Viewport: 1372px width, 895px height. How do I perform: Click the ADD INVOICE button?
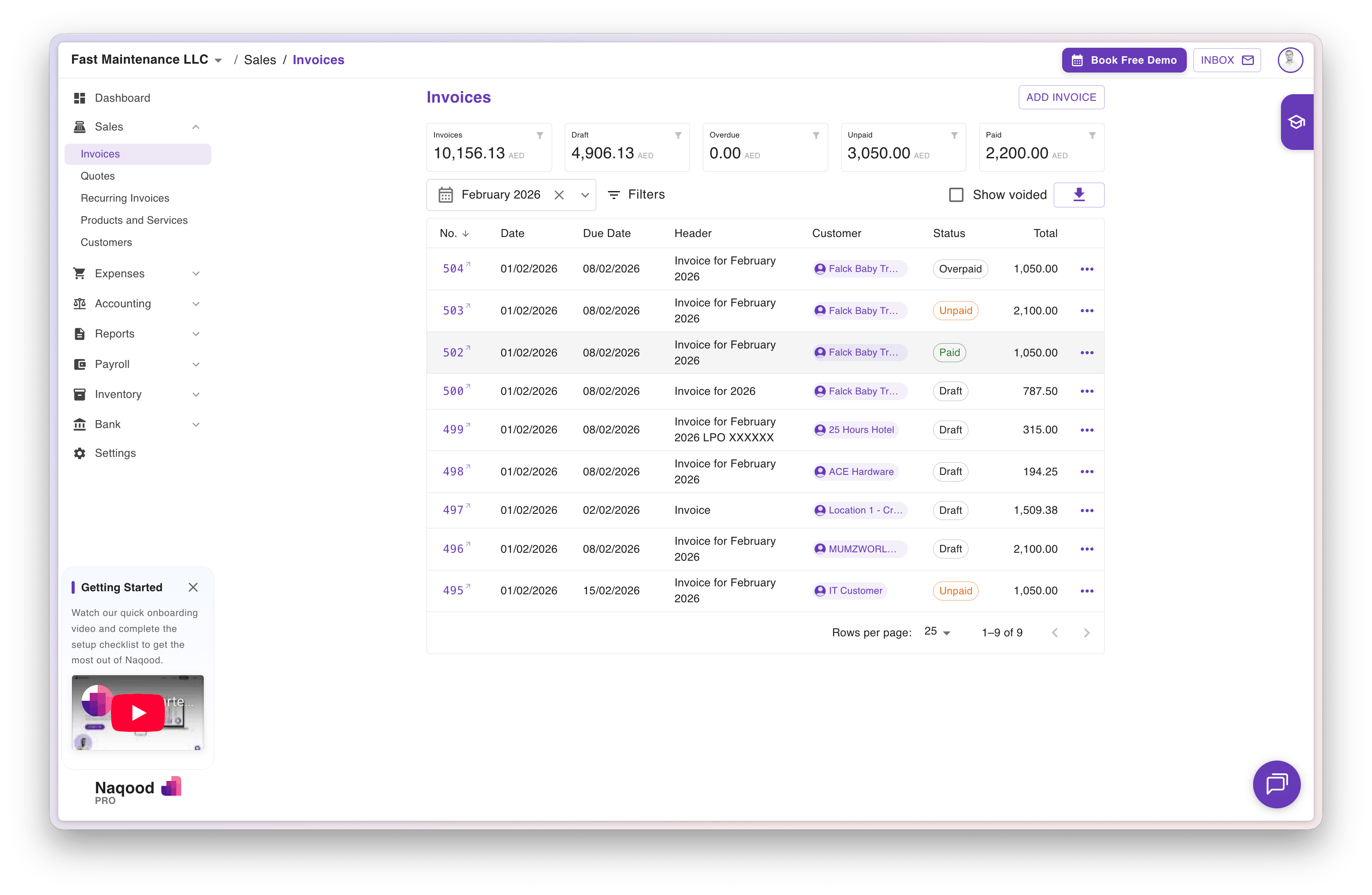click(1061, 97)
